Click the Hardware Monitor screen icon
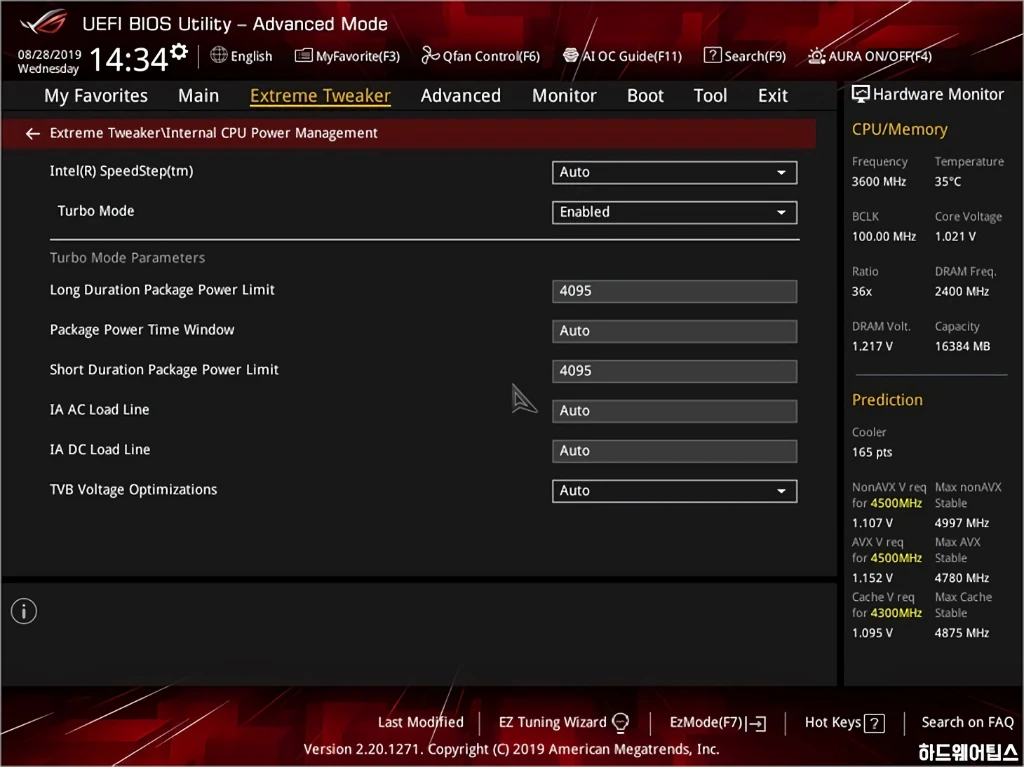Viewport: 1024px width, 767px height. [x=861, y=94]
